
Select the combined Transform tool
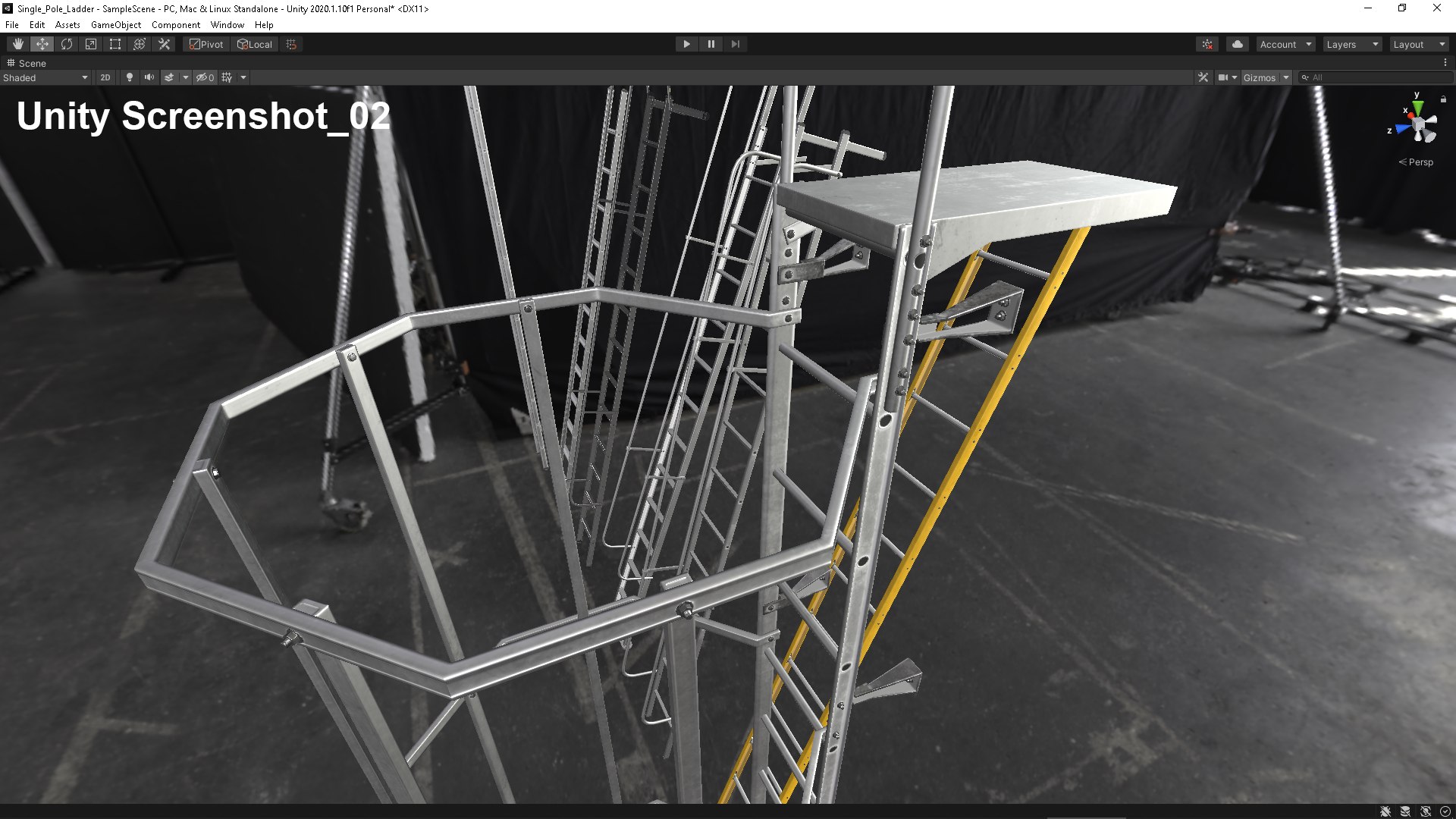coord(140,44)
